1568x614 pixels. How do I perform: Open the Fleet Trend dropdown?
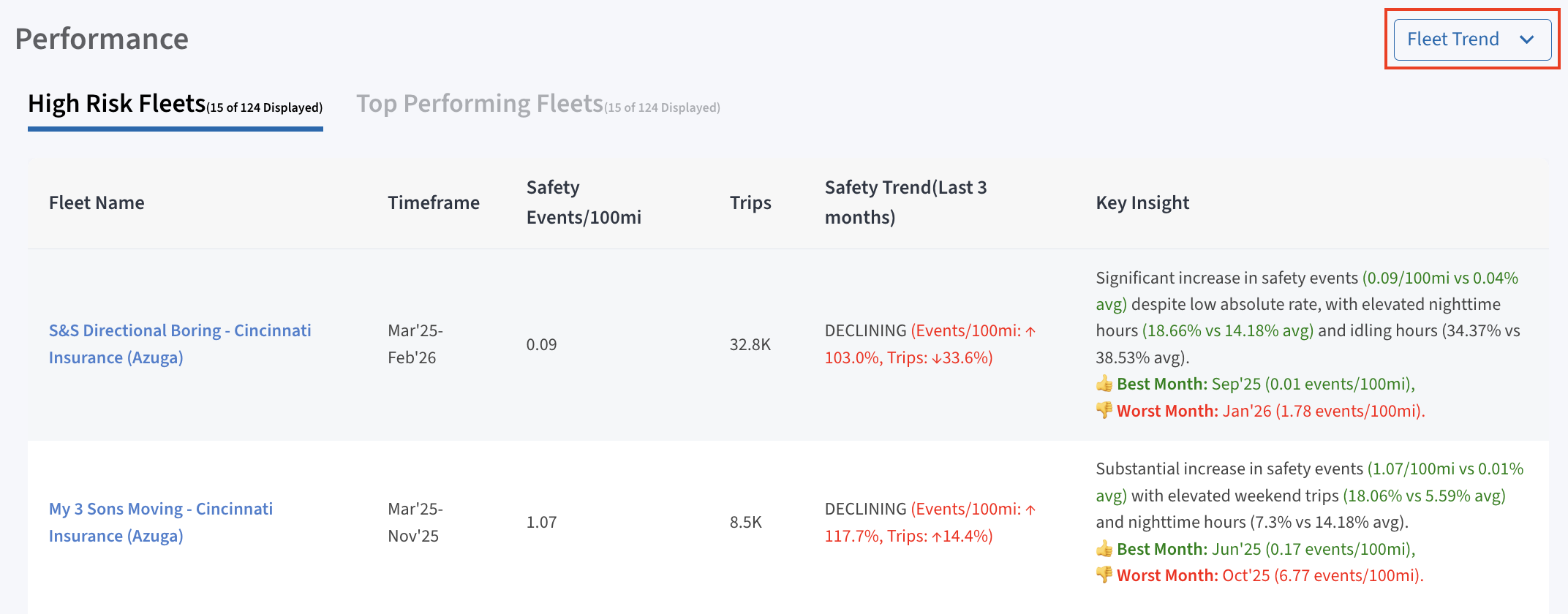[x=1453, y=39]
